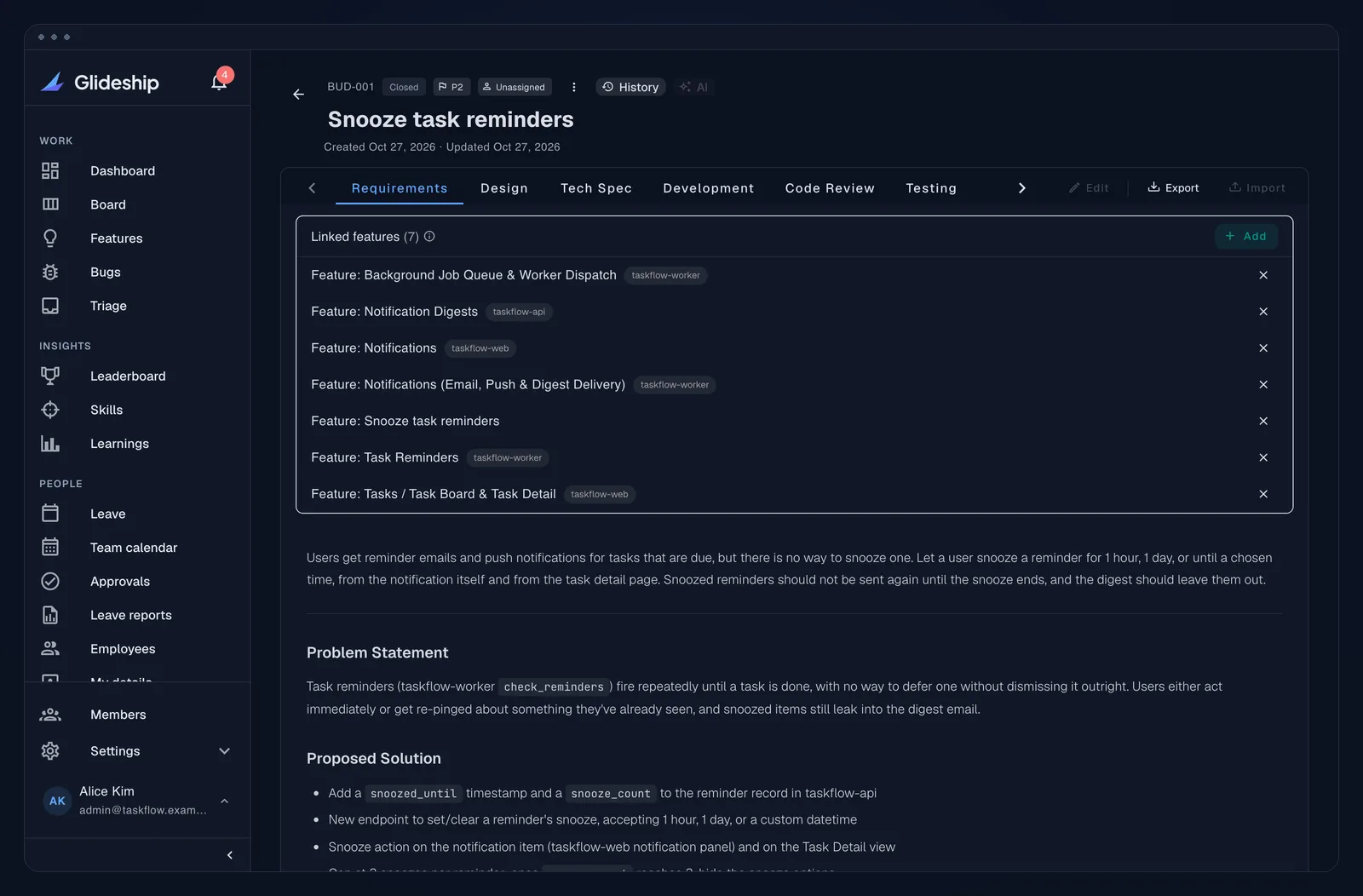The image size is (1363, 896).
Task: Click the Learnings bar chart icon
Action: point(50,444)
